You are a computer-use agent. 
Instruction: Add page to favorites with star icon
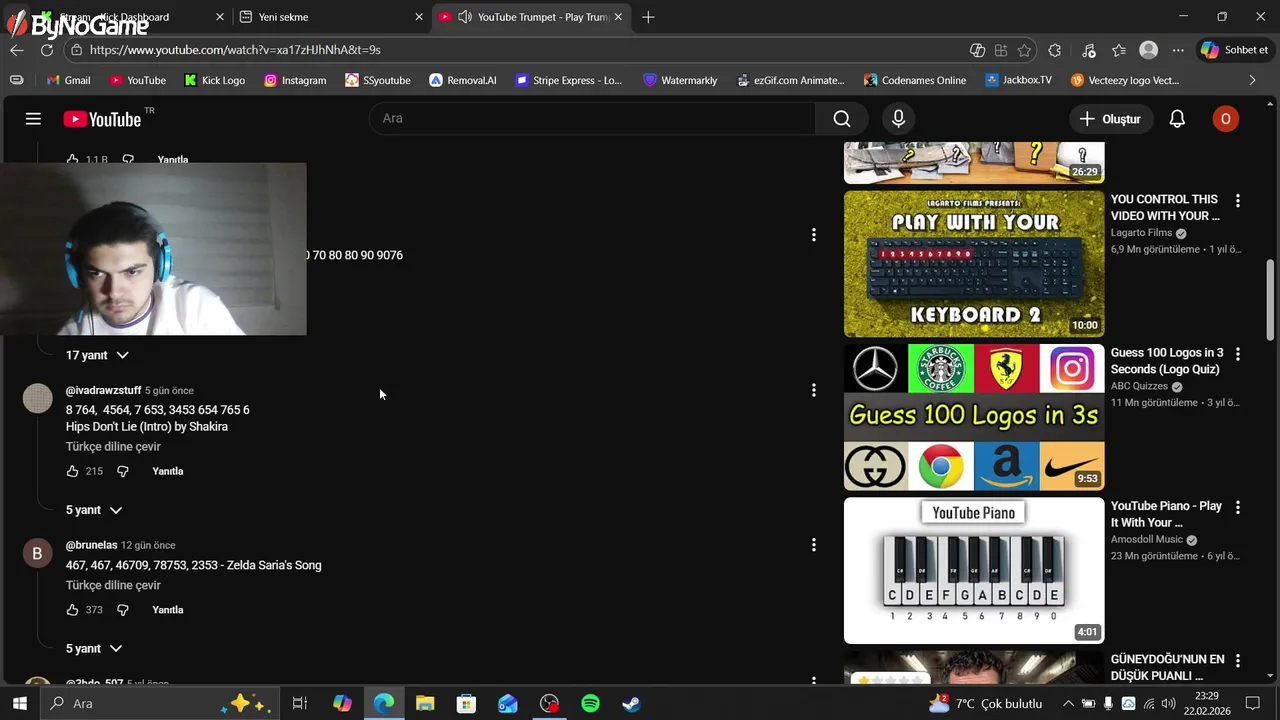tap(1024, 50)
